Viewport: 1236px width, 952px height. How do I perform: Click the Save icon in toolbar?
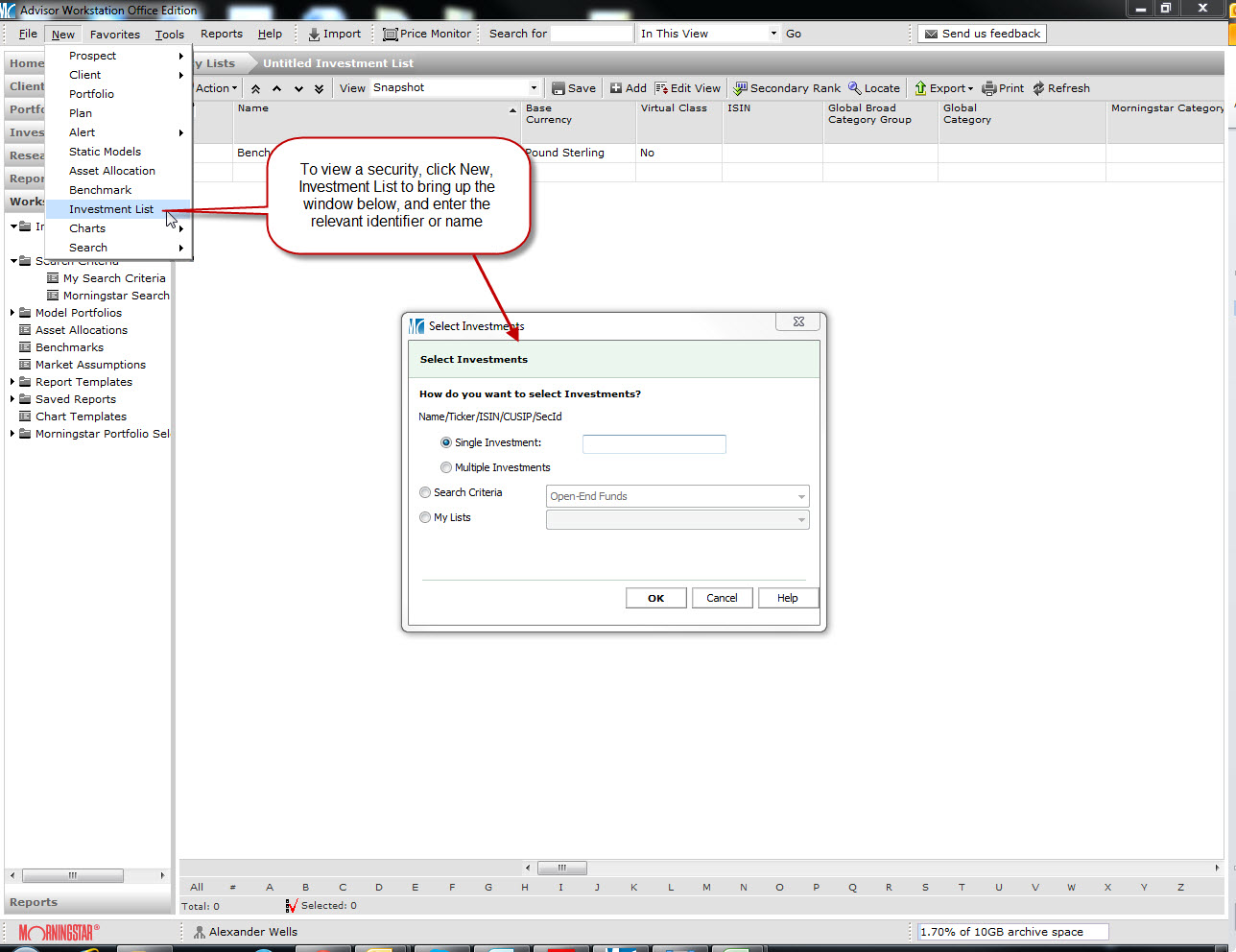coord(559,88)
